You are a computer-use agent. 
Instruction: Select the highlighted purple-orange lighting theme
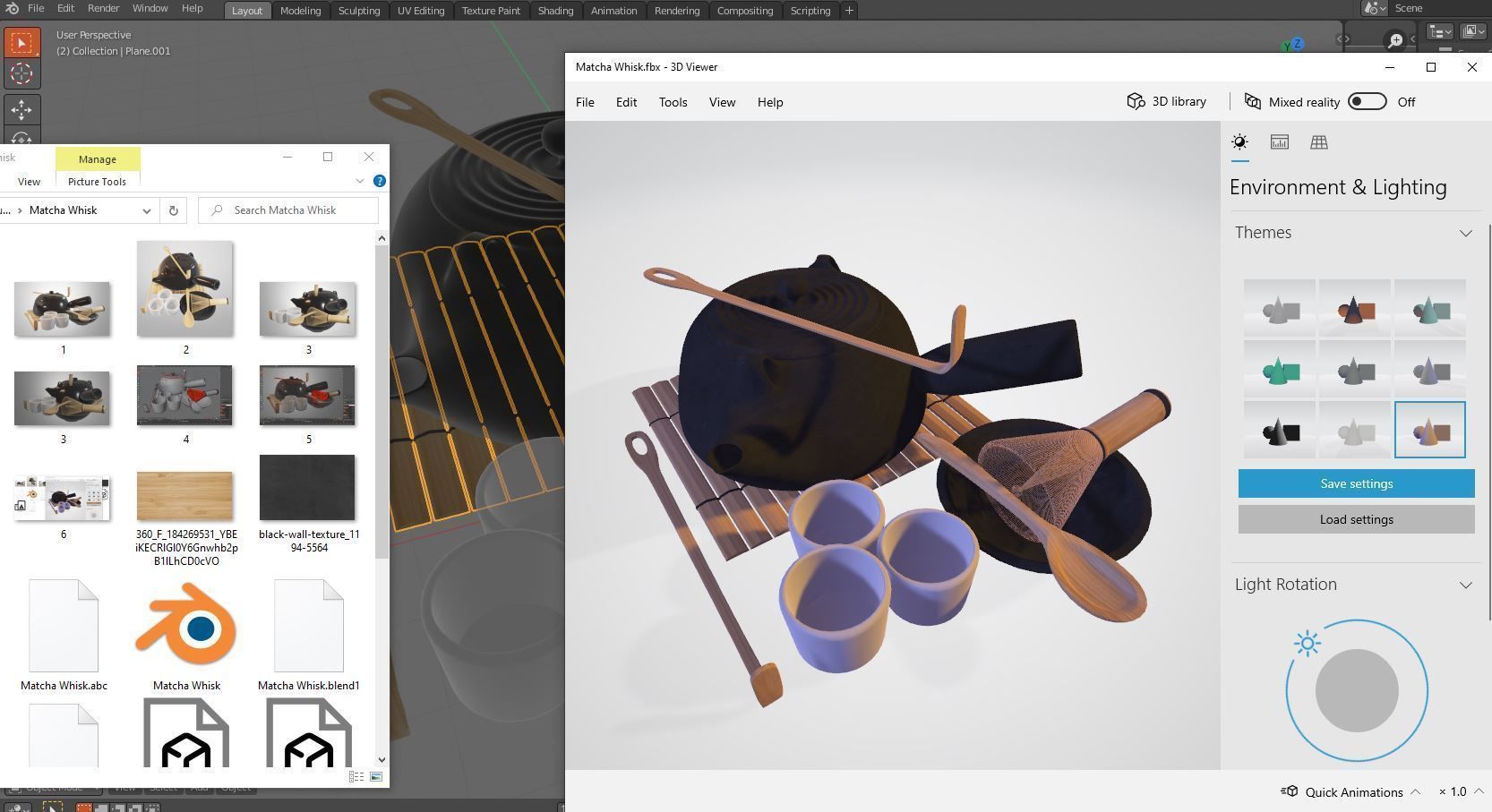point(1429,430)
